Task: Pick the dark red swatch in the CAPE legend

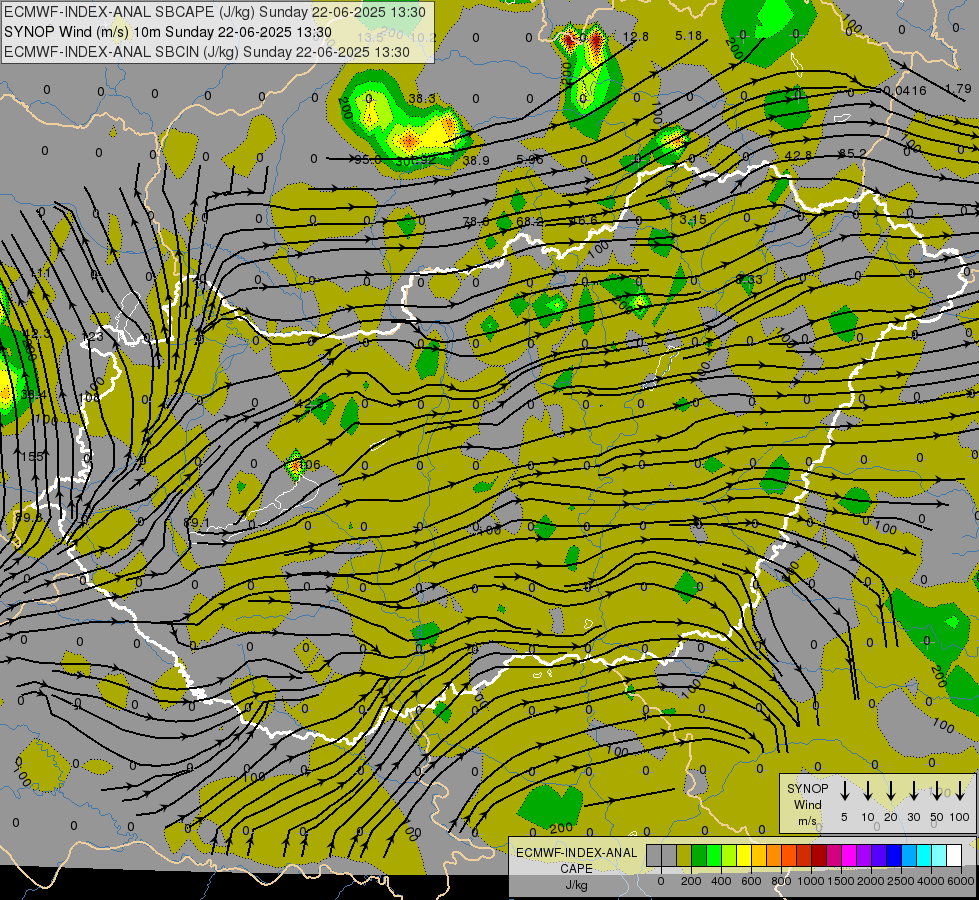Action: tap(819, 855)
